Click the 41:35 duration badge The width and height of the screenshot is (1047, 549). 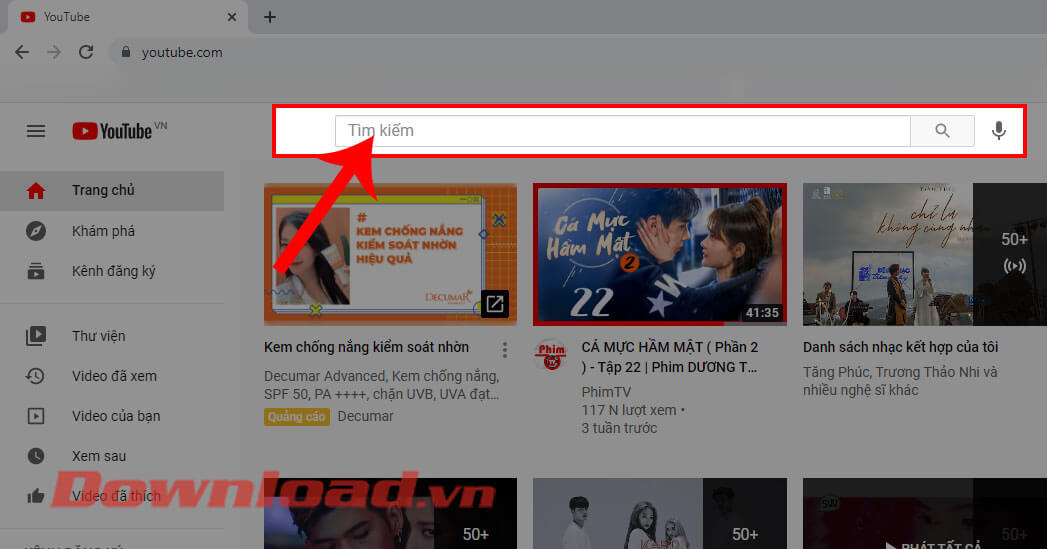[x=762, y=313]
